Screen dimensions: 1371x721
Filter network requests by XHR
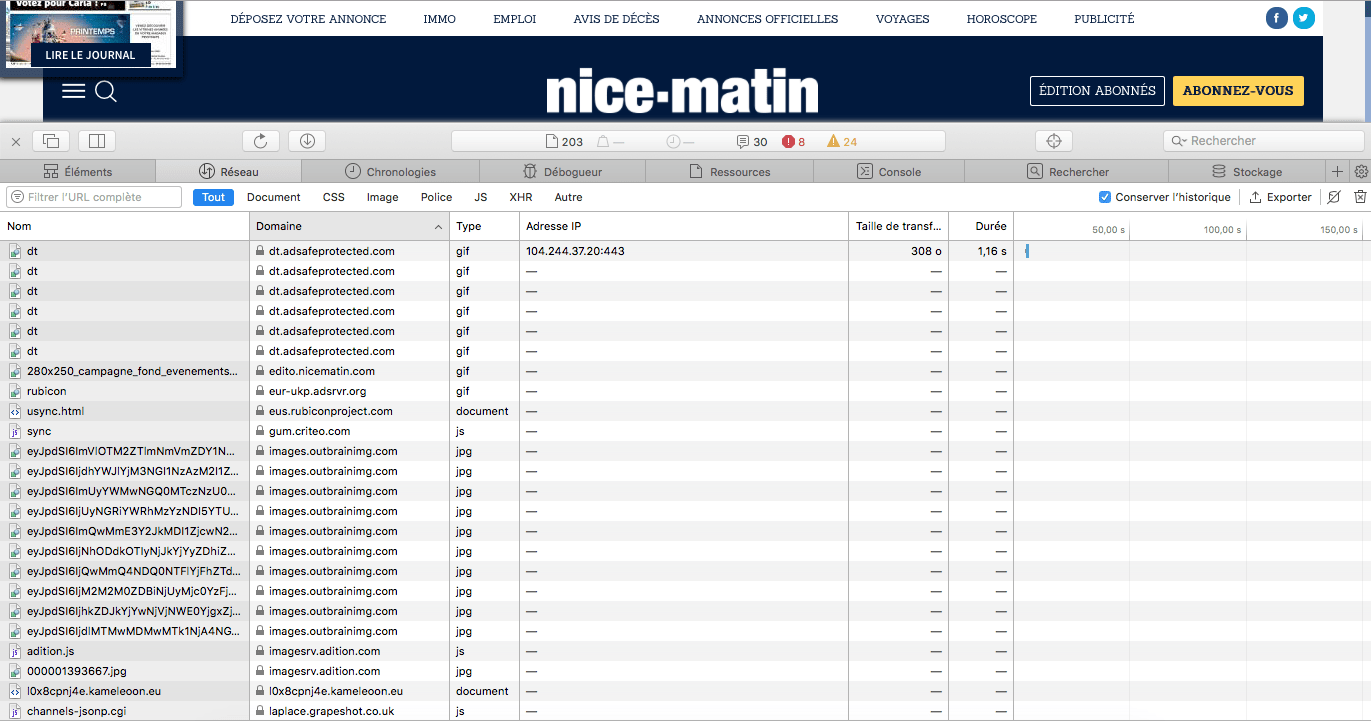tap(521, 197)
